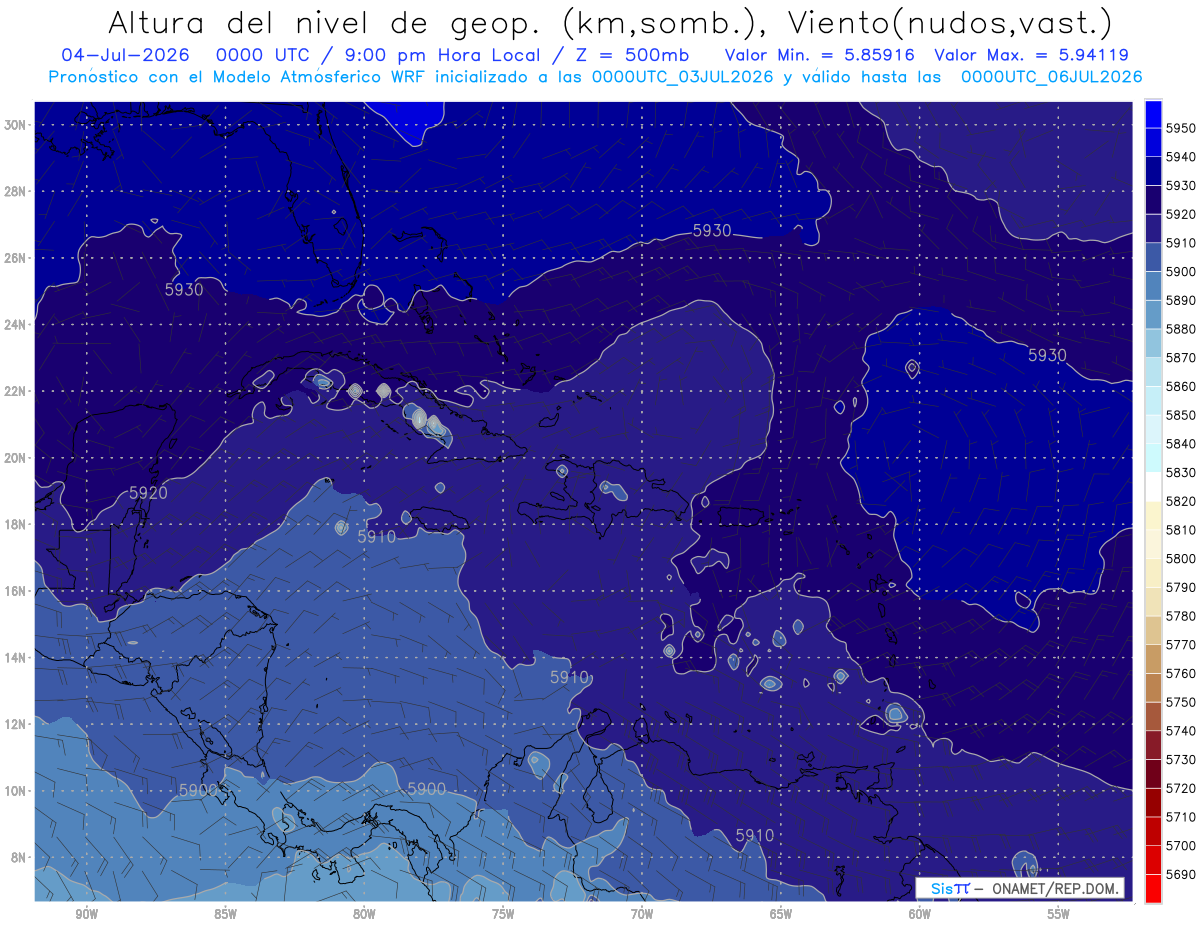1200x927 pixels.
Task: Click the 26N latitude axis label
Action: (x=14, y=258)
